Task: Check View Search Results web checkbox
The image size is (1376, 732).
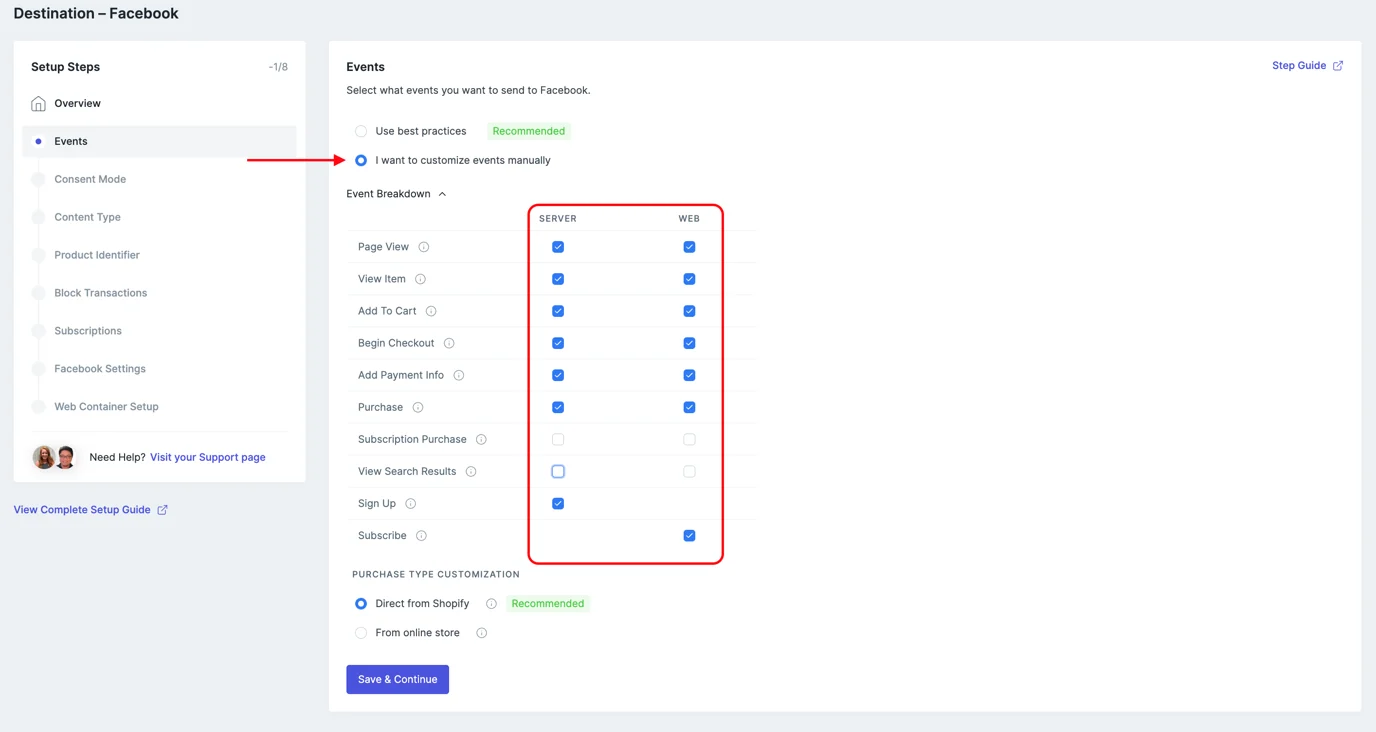Action: (x=689, y=471)
